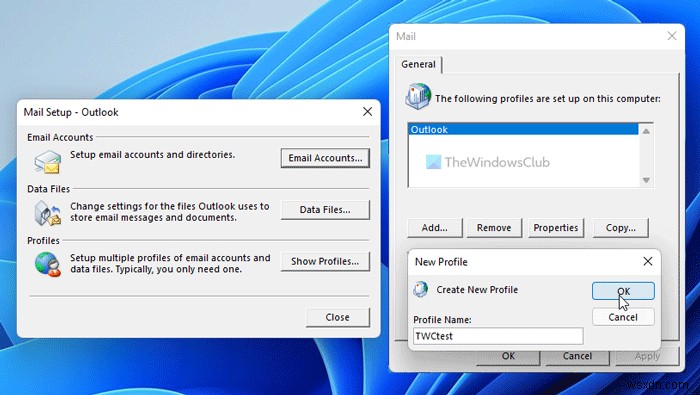
Task: Cancel the New Profile dialog
Action: [623, 317]
